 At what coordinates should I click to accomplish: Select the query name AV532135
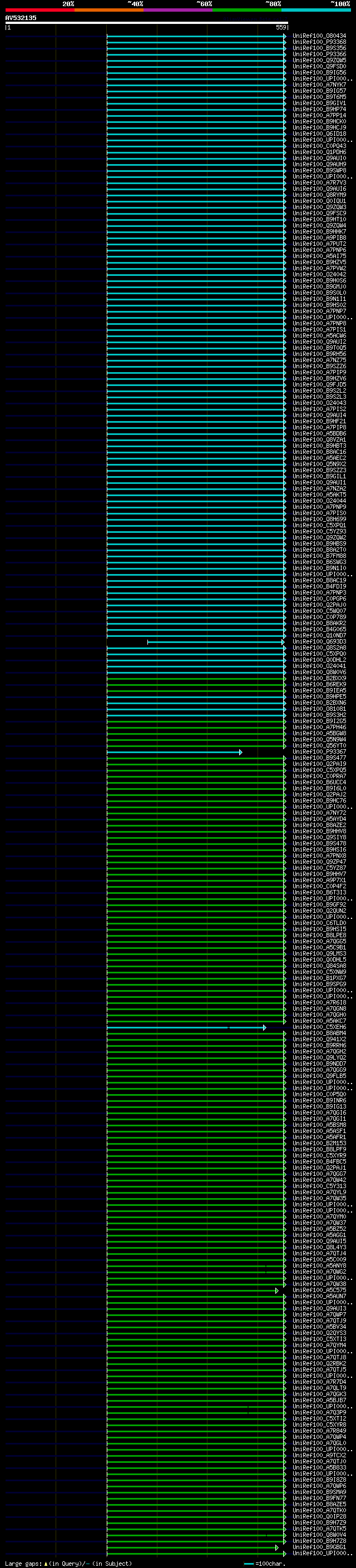(x=21, y=18)
